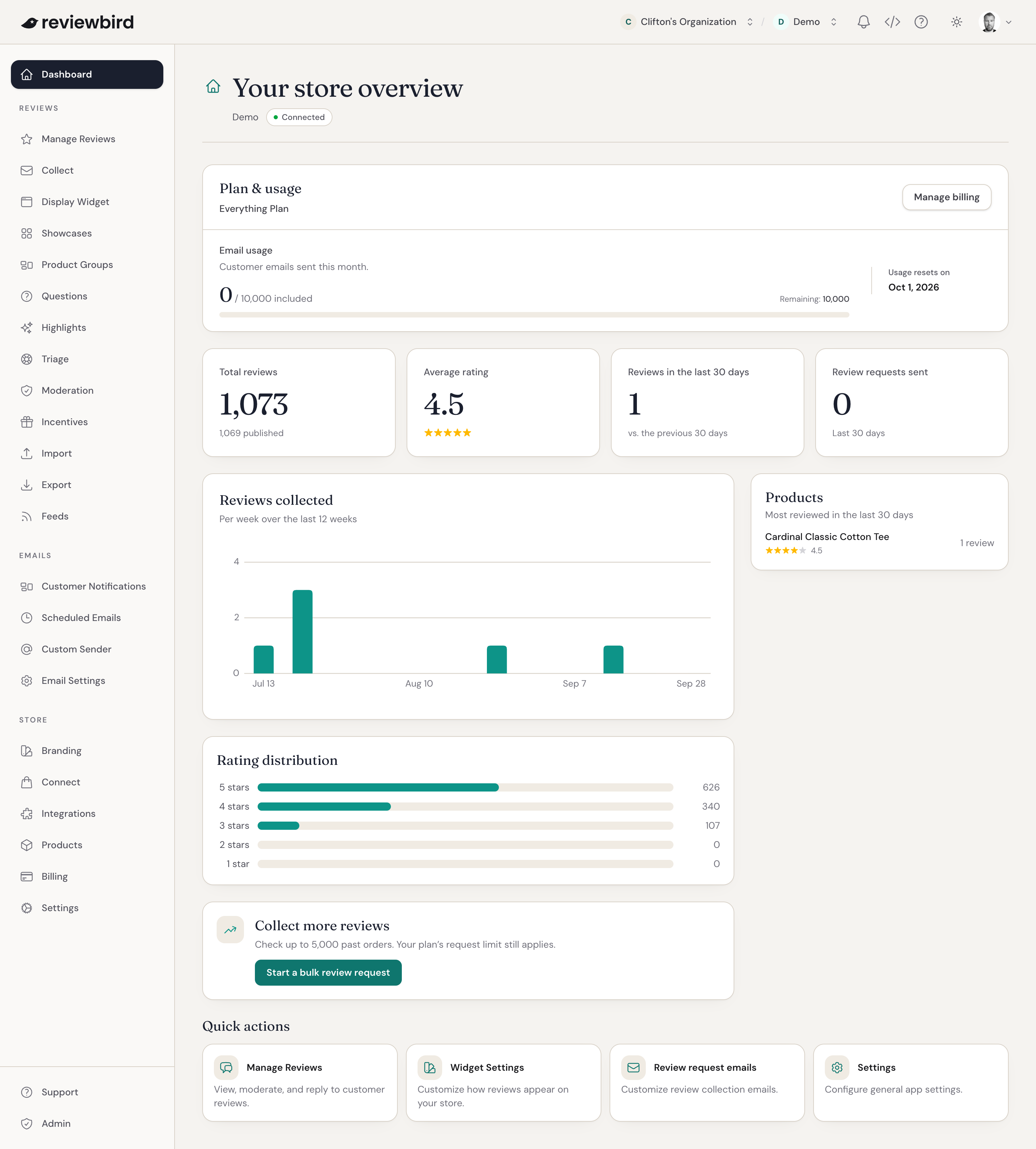Viewport: 1036px width, 1149px height.
Task: Open the user avatar menu
Action: (x=995, y=22)
